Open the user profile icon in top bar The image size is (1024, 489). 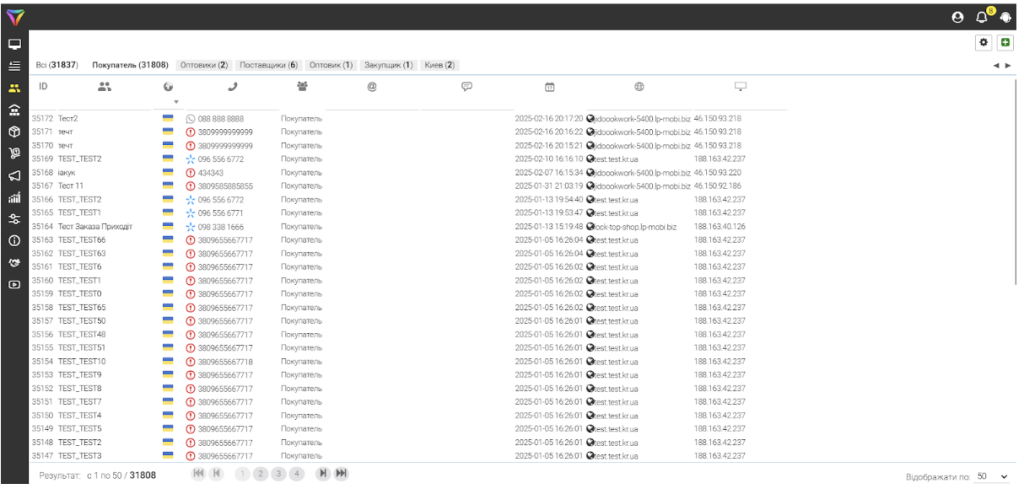click(959, 17)
